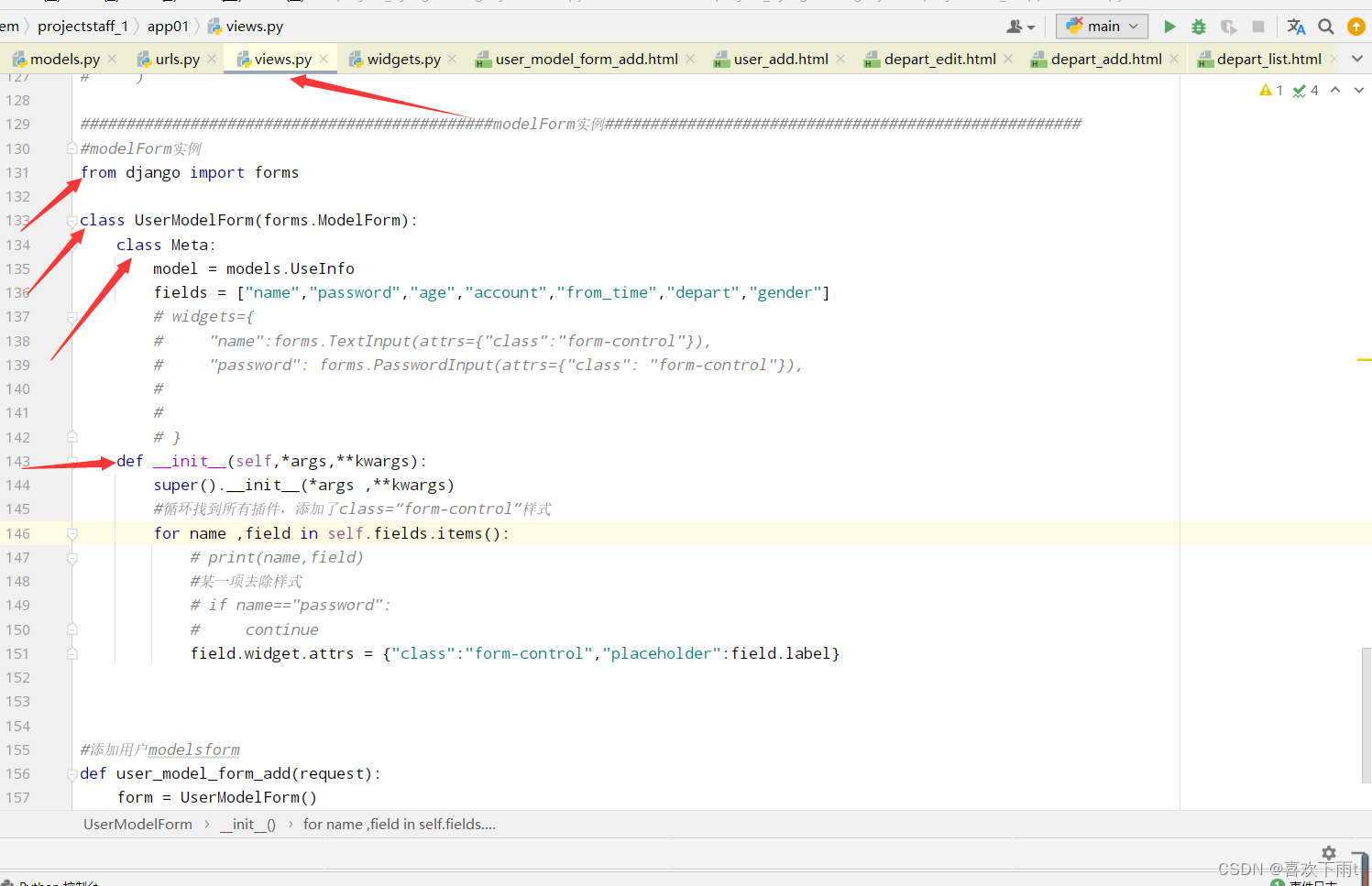Screen dimensions: 1372x886
Task: Click projectstaff_1 in navigation bar
Action: coord(82,27)
